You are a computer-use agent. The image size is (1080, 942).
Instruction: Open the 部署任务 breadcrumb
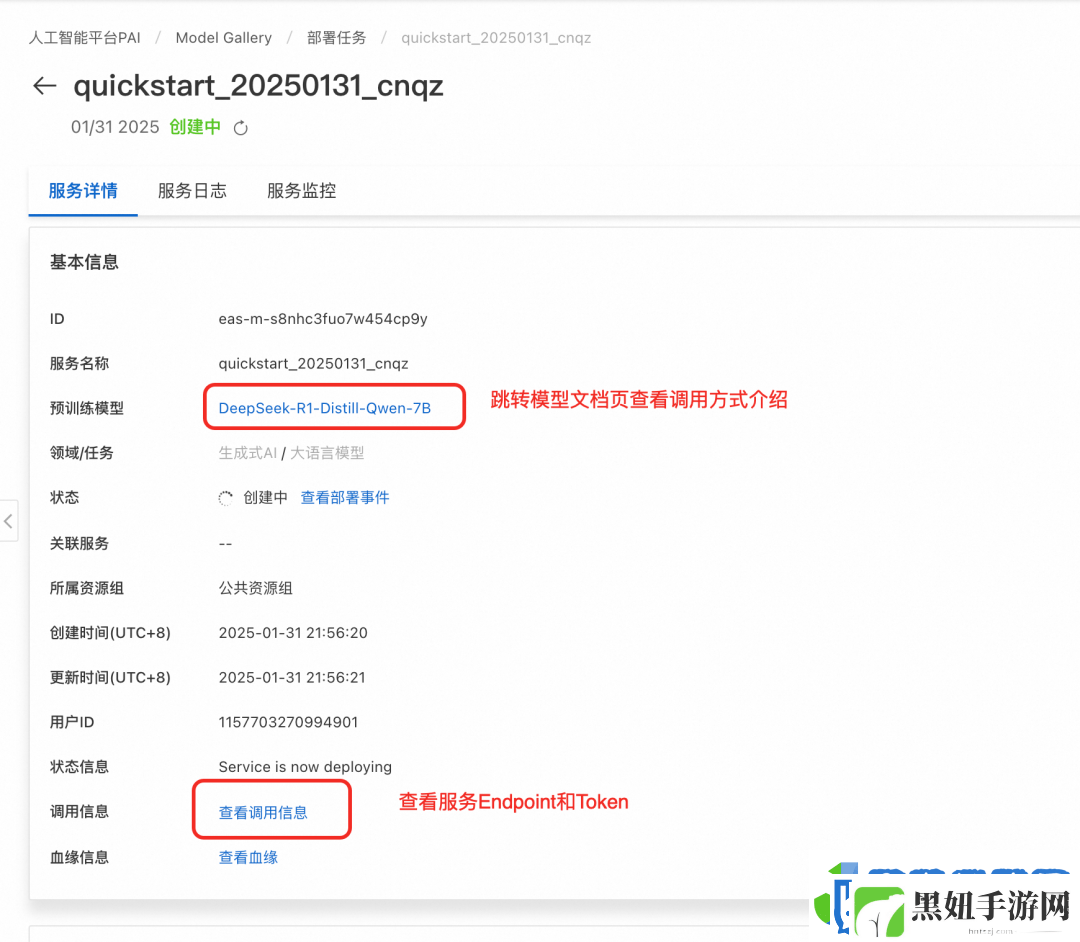pyautogui.click(x=337, y=38)
